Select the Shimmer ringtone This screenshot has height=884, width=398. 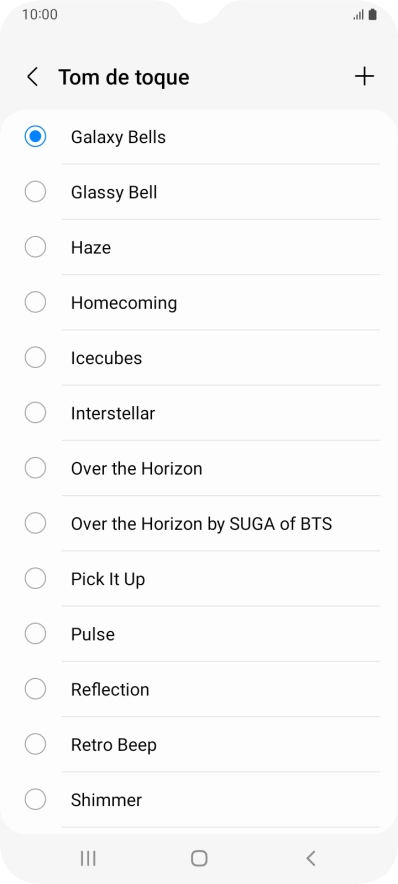[199, 799]
